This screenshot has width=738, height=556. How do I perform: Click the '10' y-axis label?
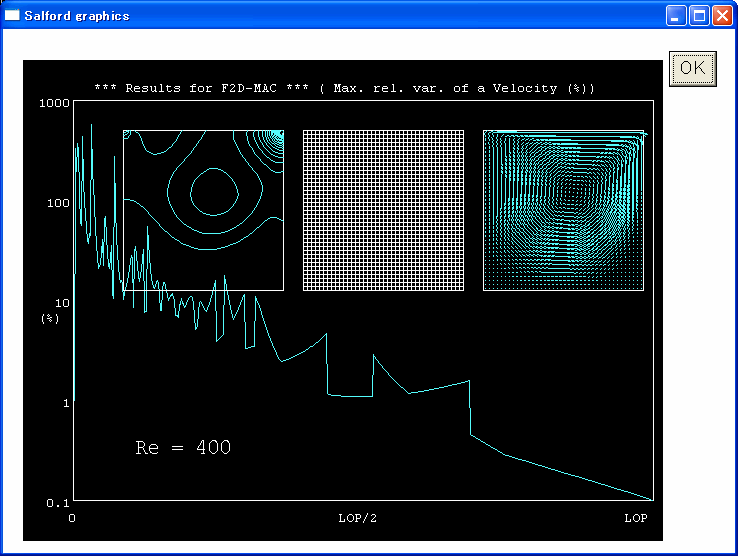click(62, 303)
